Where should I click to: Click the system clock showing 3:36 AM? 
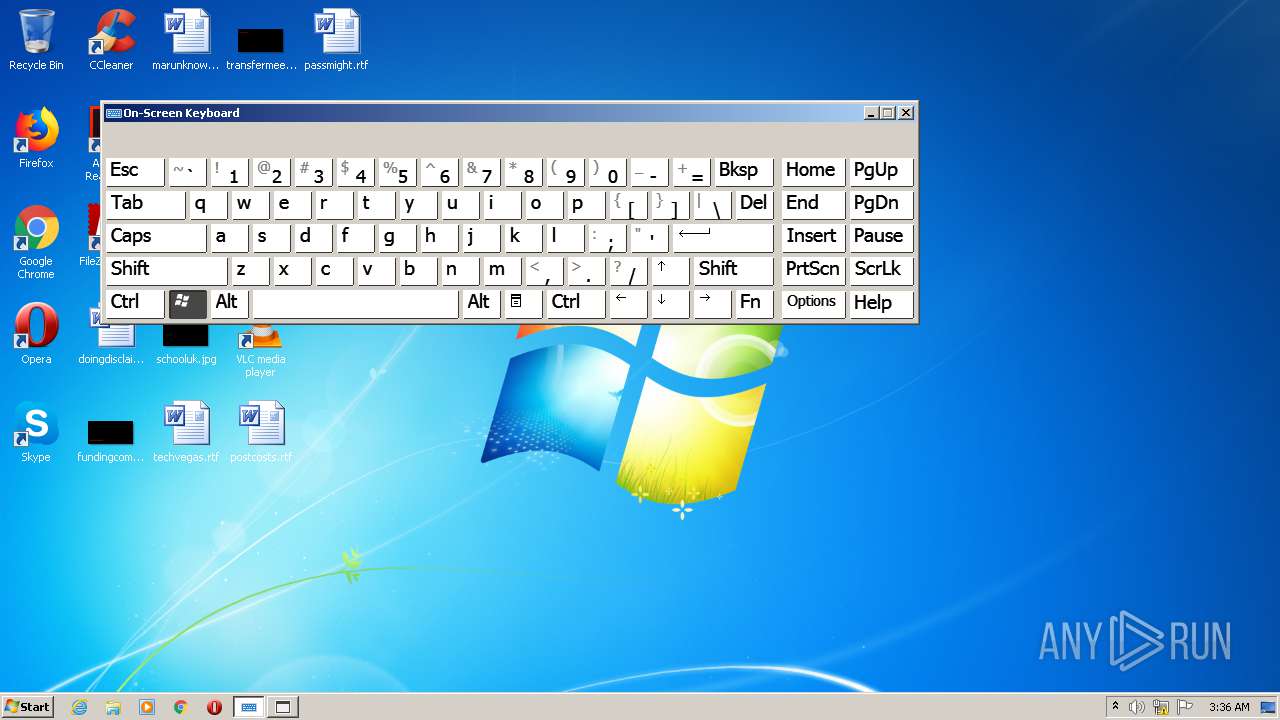point(1229,707)
